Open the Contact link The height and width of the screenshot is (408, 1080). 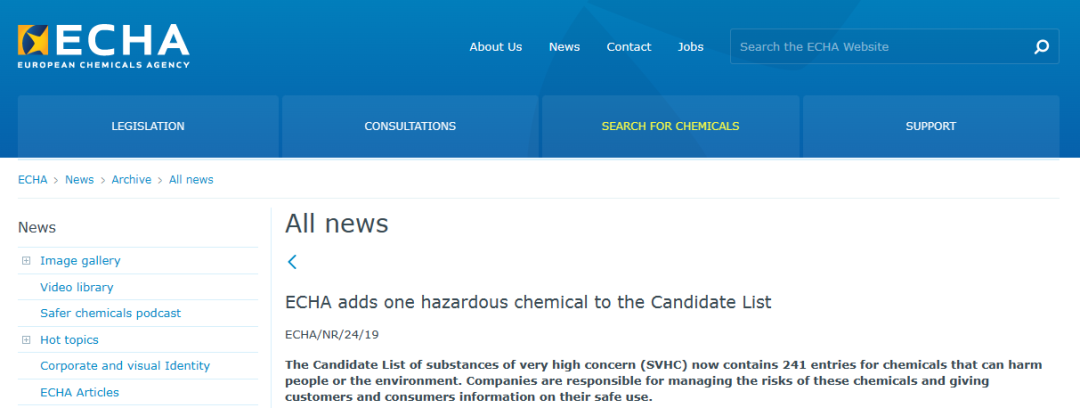629,47
